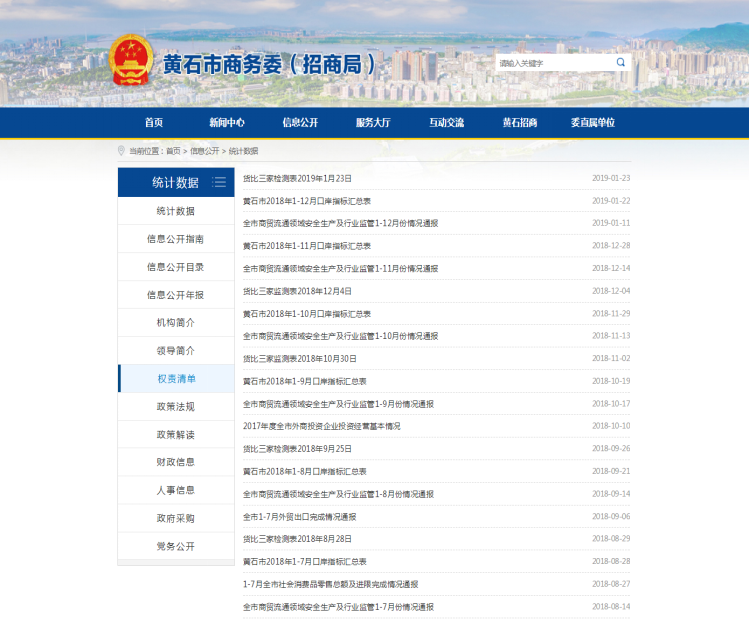
Task: Select 党务公开 in the sidebar
Action: click(175, 546)
